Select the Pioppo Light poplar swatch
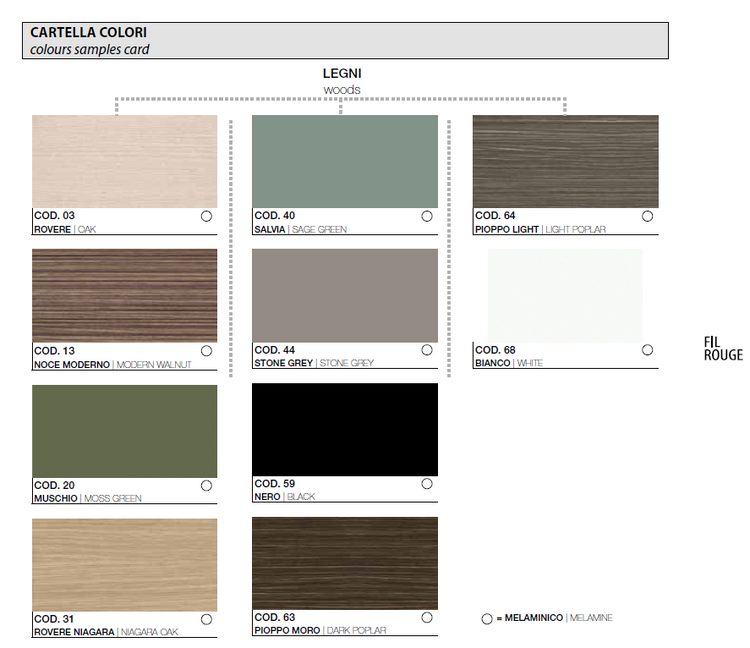 point(565,161)
